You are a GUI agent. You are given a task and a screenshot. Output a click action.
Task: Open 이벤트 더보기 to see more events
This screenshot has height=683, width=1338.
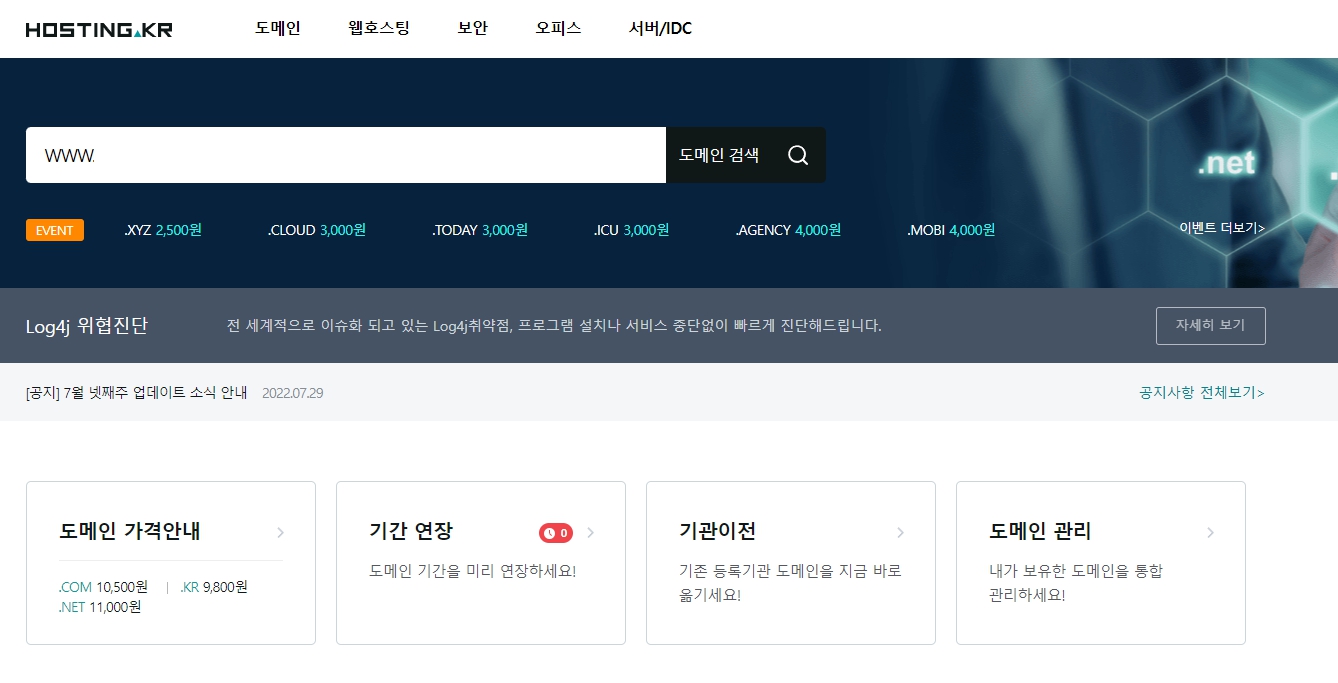[x=1222, y=229]
